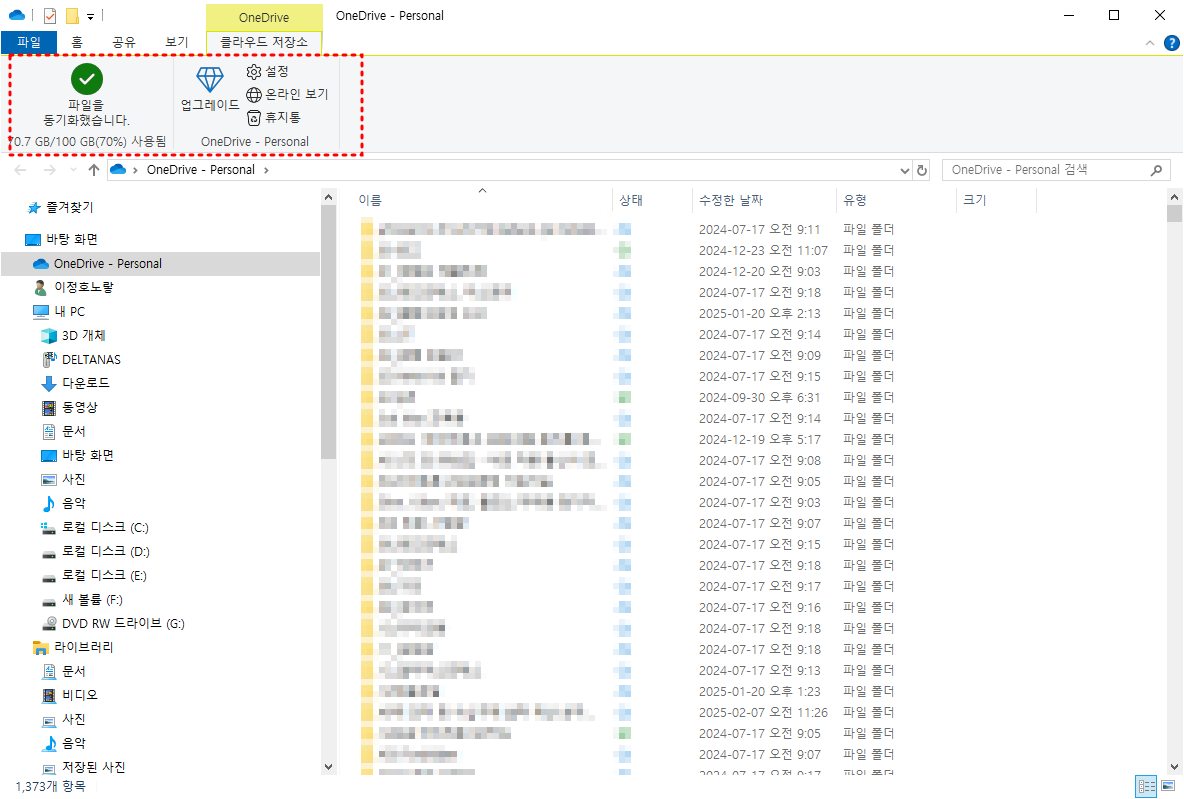Expand the chevron after OneDrive - Personal in the path

pyautogui.click(x=266, y=170)
